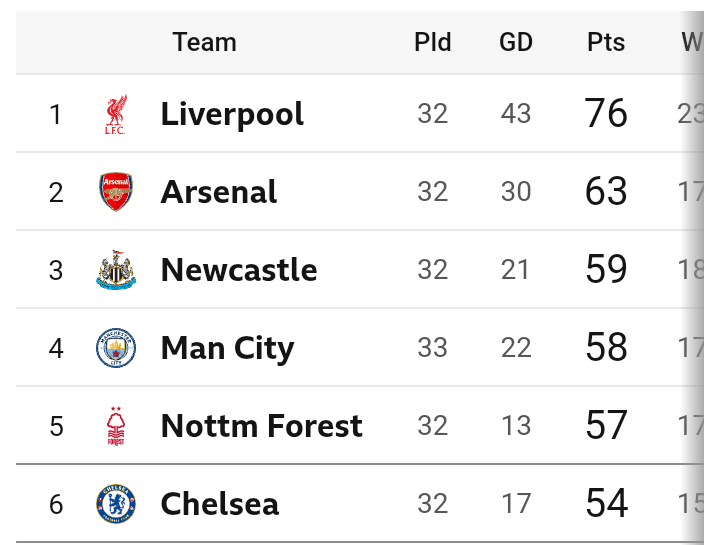Click the Arsenal club badge
Viewport: 720px width, 545px height.
coord(116,191)
